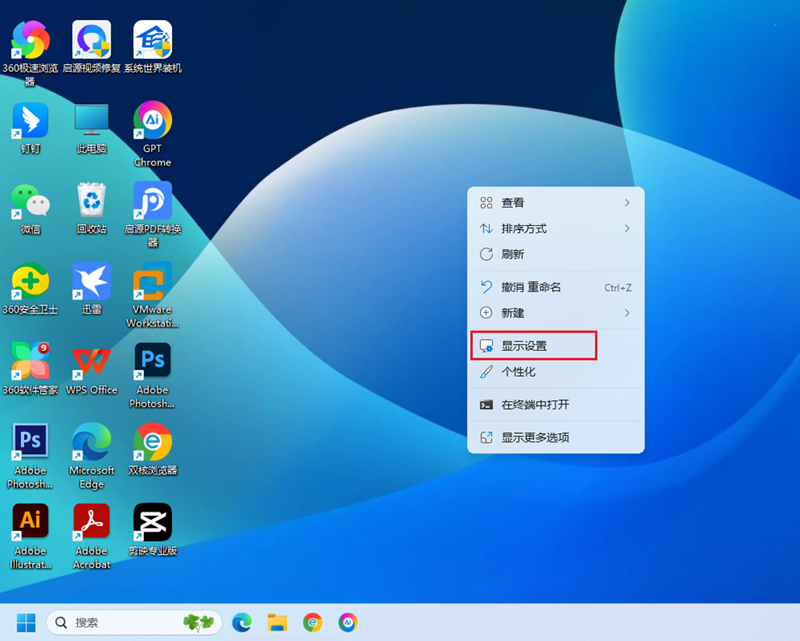
Task: Click the taskbar 搜索 search box
Action: pyautogui.click(x=134, y=622)
